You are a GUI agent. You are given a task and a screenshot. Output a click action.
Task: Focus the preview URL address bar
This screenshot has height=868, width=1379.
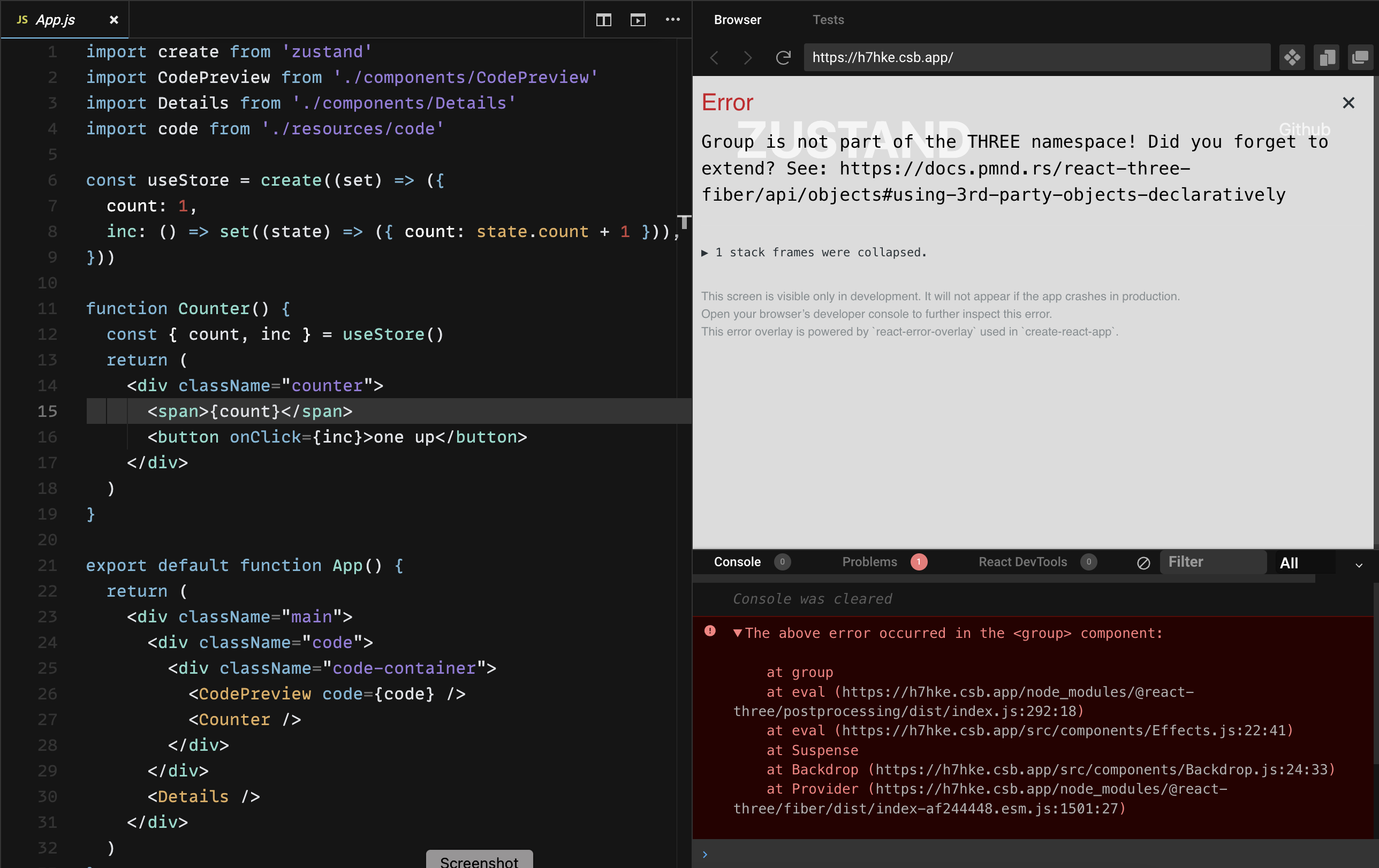[x=1036, y=57]
